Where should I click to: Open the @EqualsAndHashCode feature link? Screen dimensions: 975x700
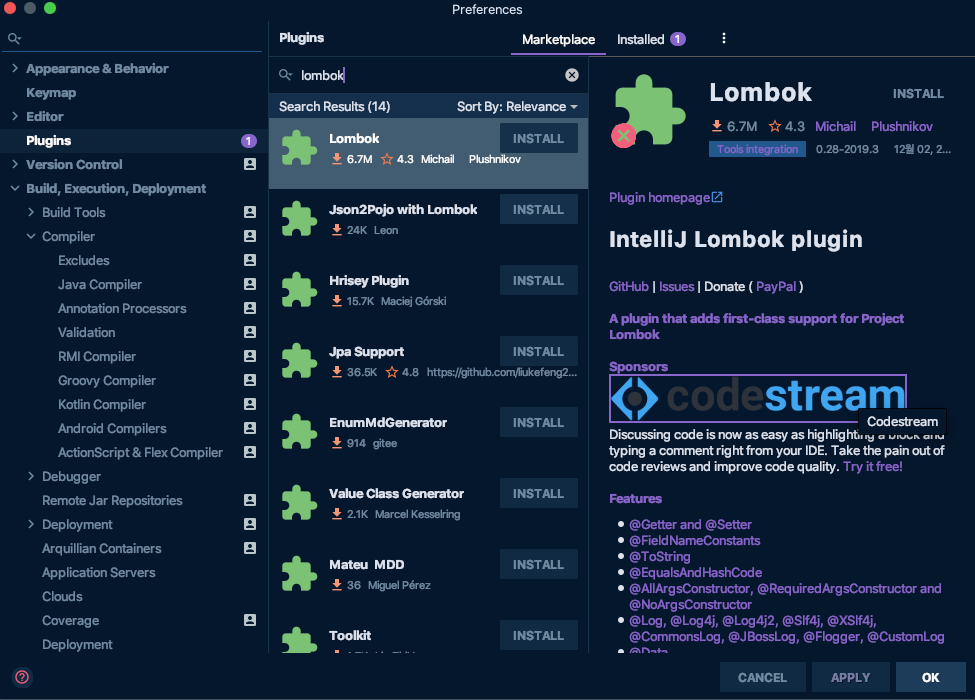pos(695,573)
